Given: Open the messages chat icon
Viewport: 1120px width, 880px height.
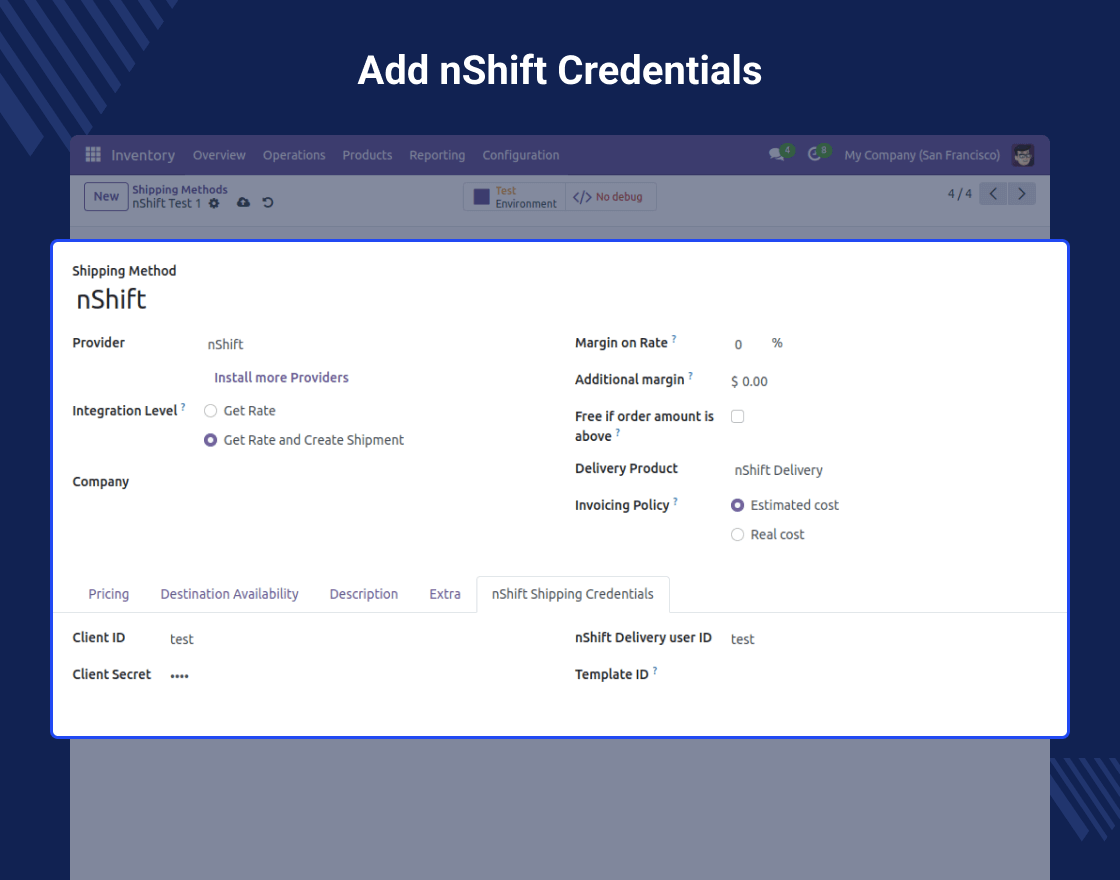Looking at the screenshot, I should pos(776,155).
